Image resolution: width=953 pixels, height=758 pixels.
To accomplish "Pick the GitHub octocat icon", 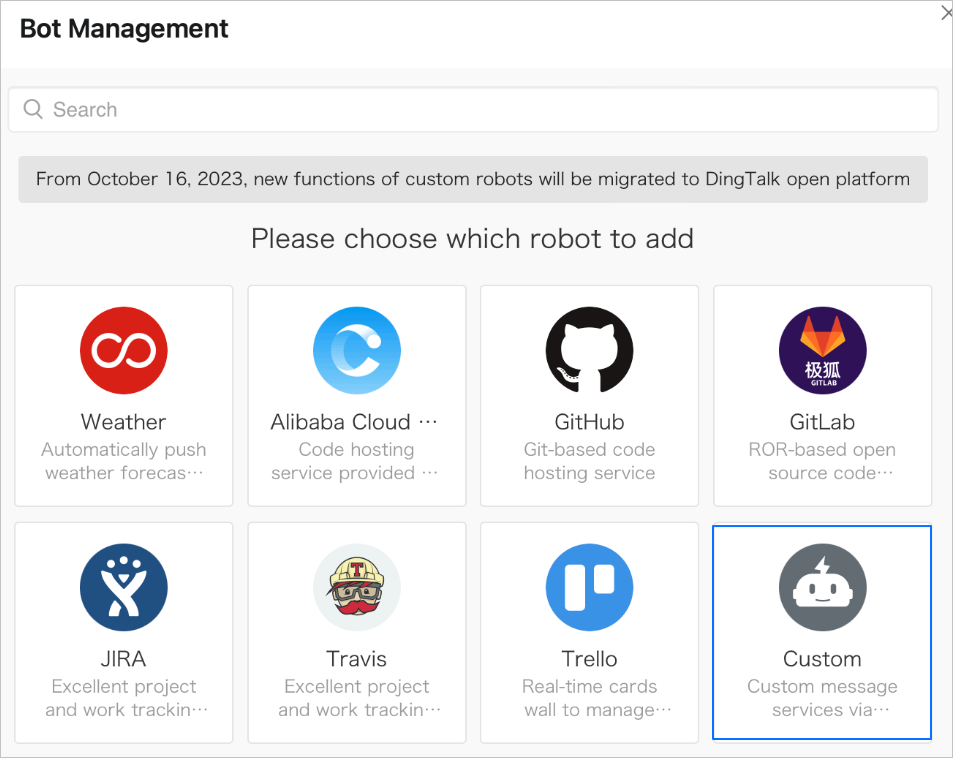I will coord(590,351).
